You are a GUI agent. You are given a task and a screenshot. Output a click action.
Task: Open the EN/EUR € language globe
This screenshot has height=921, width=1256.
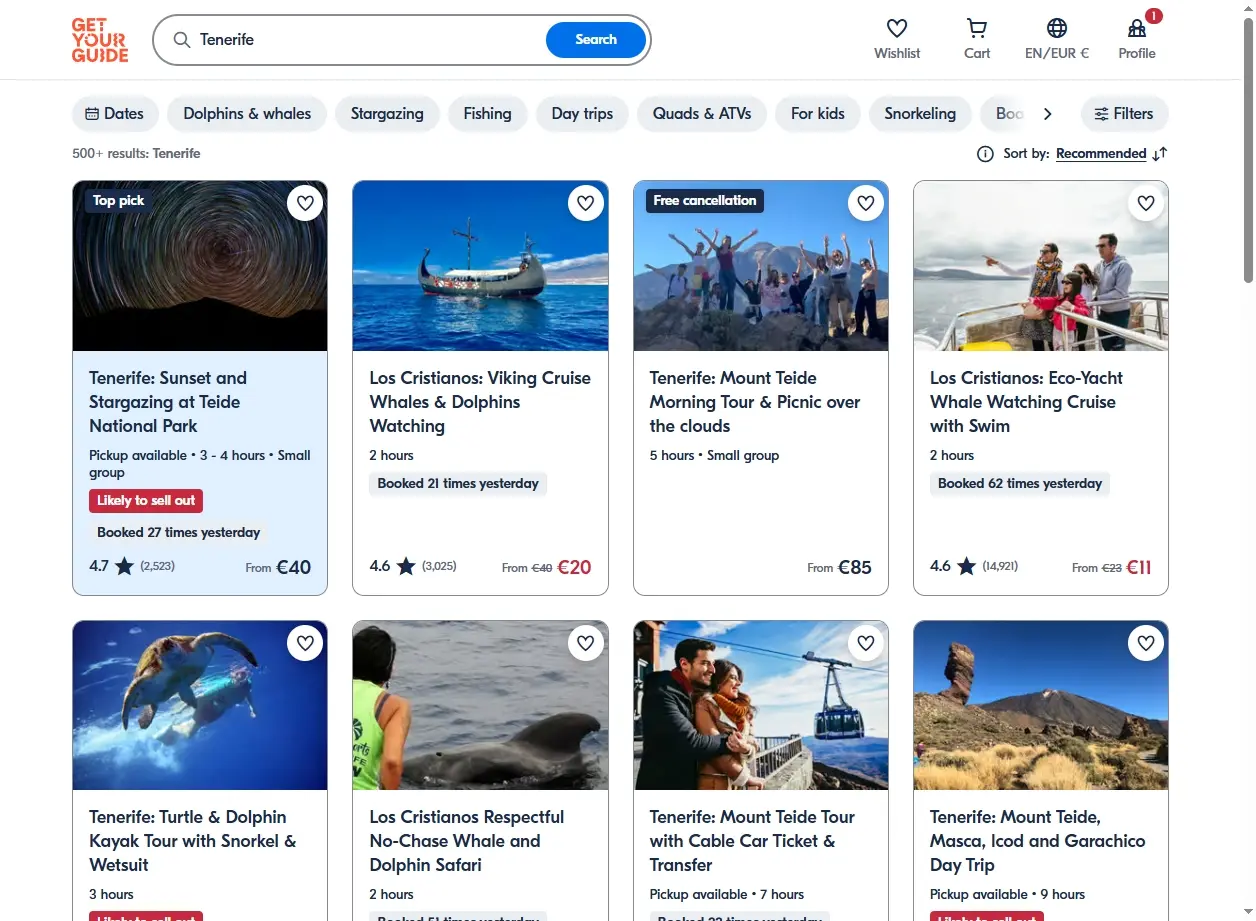1057,28
